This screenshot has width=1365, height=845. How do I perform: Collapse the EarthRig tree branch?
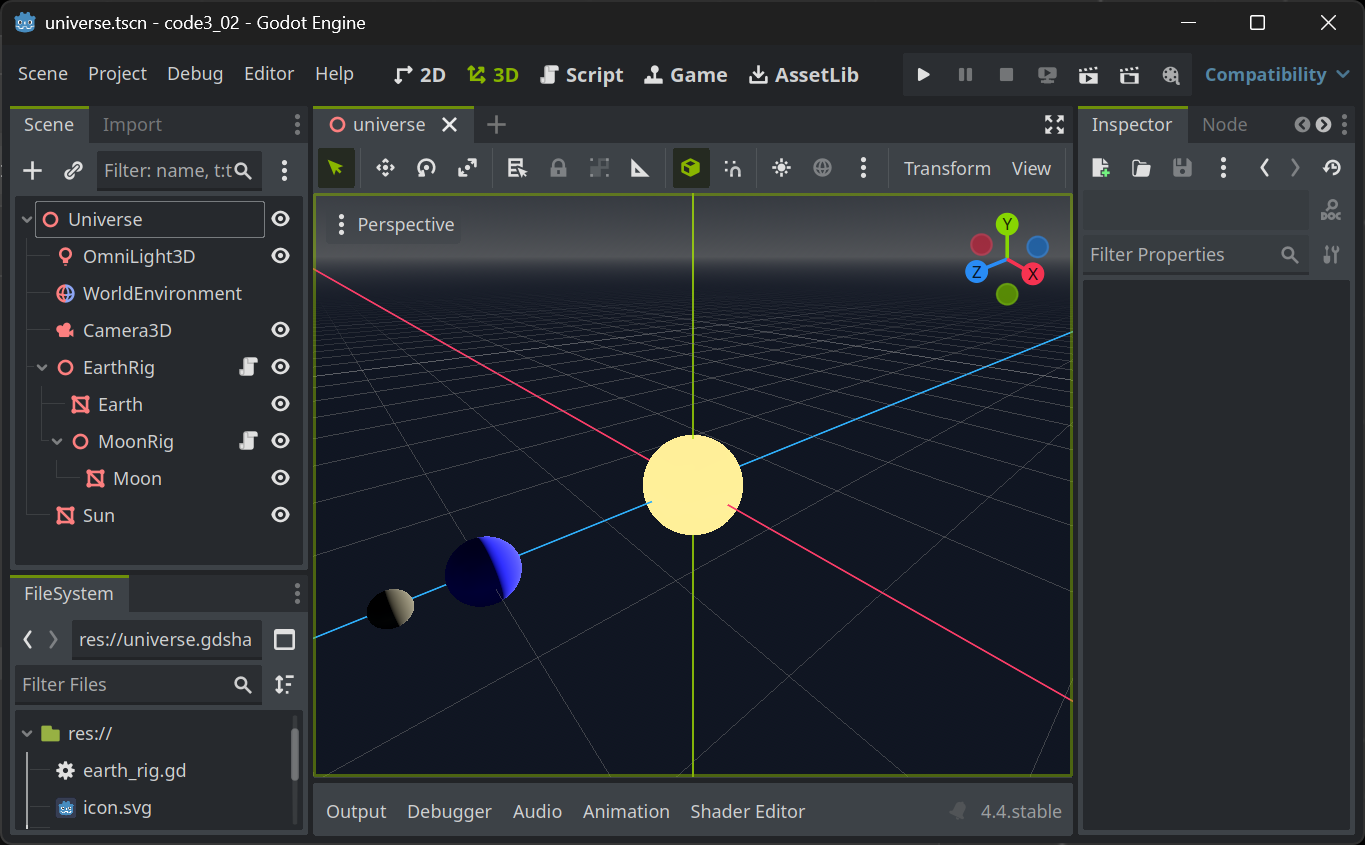coord(42,368)
